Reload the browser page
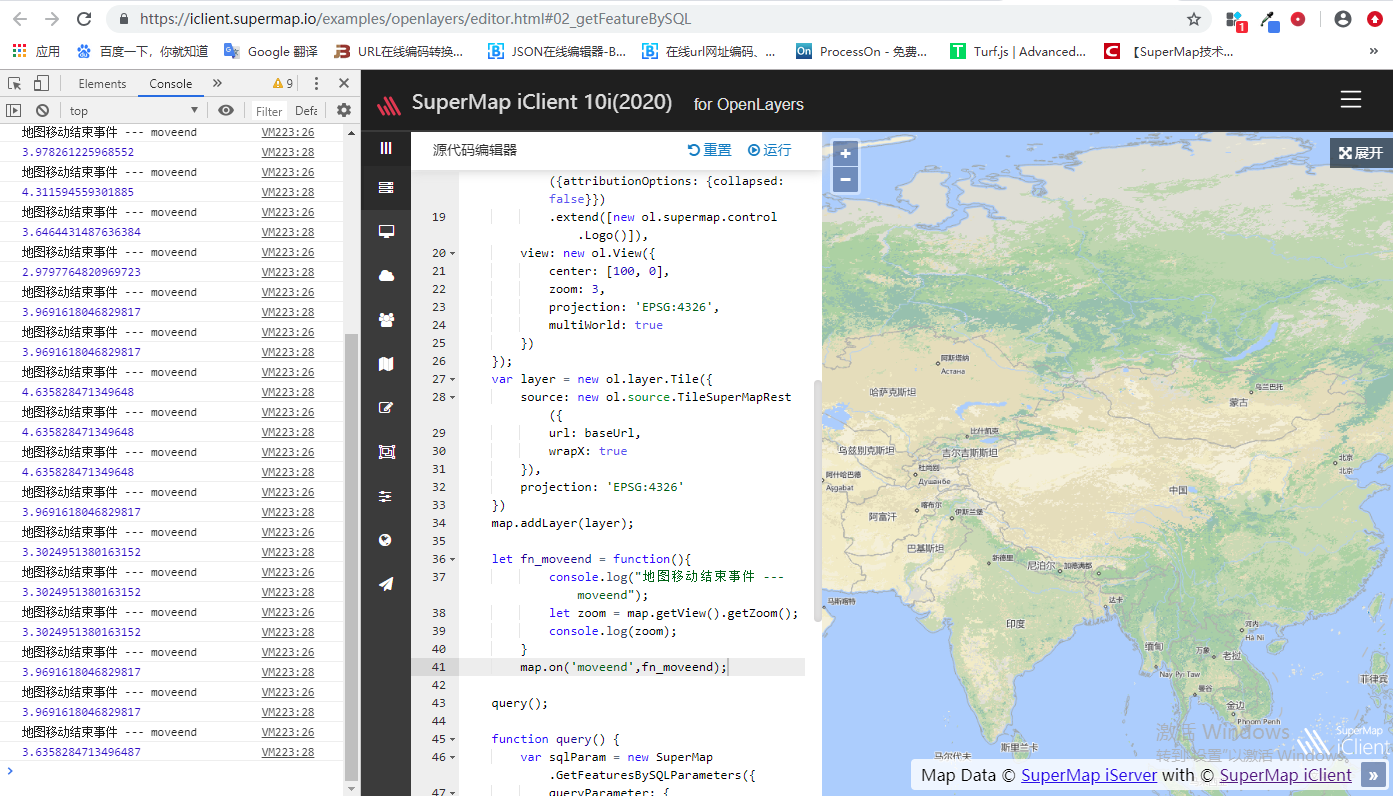1393x796 pixels. [x=84, y=19]
